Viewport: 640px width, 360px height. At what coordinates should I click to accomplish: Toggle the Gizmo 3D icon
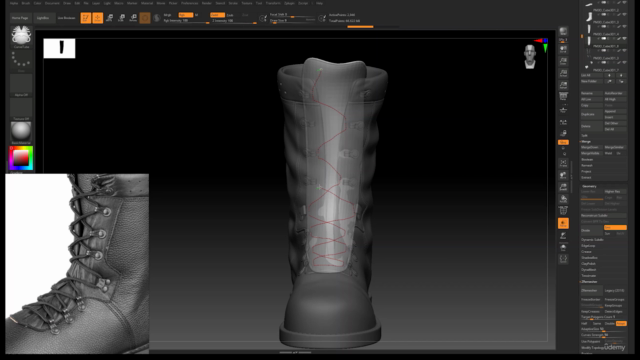(145, 18)
